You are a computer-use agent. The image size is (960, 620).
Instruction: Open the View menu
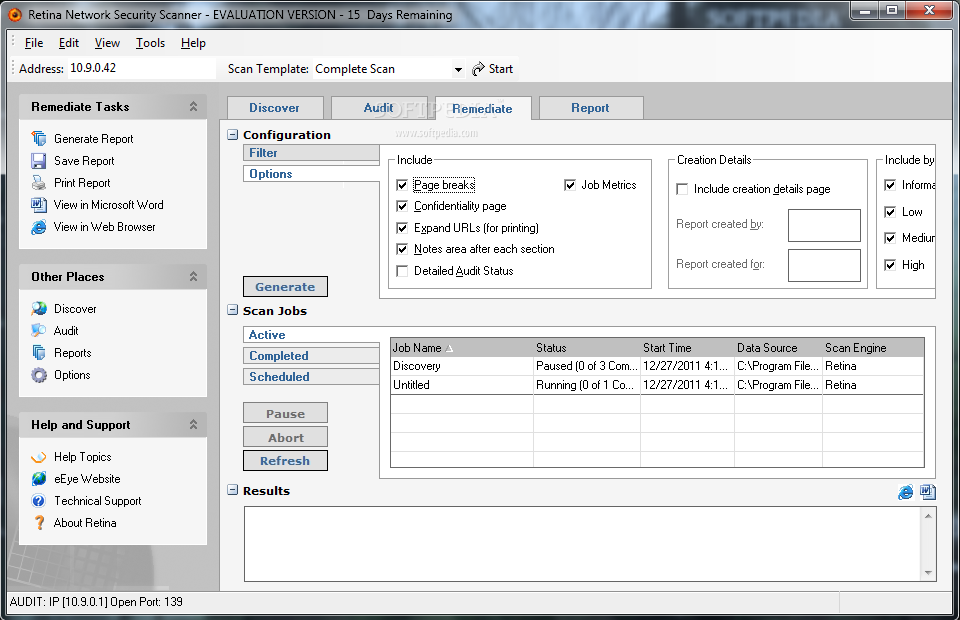pyautogui.click(x=107, y=43)
